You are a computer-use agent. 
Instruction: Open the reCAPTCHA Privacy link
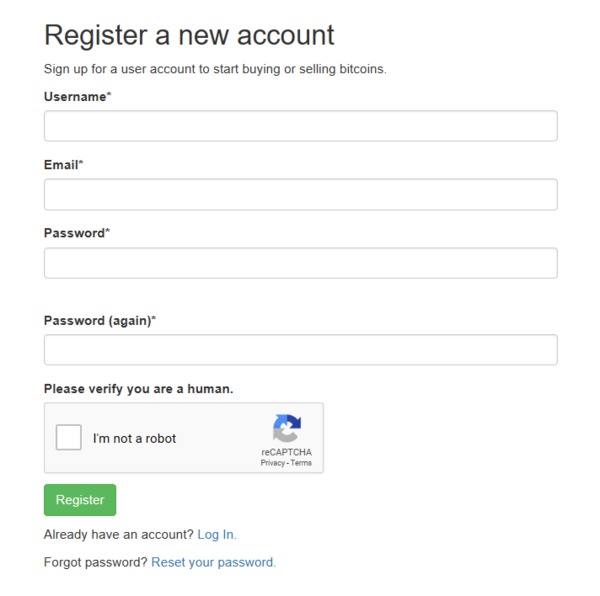(x=272, y=463)
